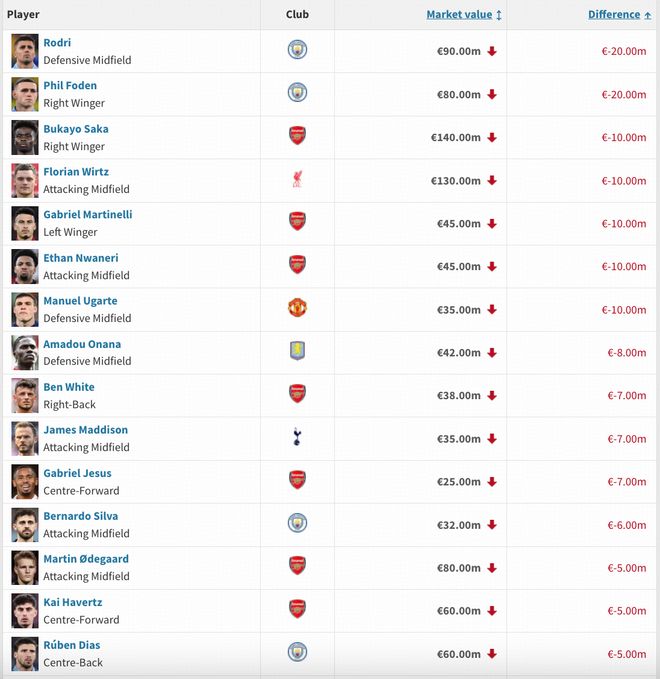Click Aston Villa crest in Amadou Onana row
This screenshot has height=679, width=660.
click(x=297, y=351)
